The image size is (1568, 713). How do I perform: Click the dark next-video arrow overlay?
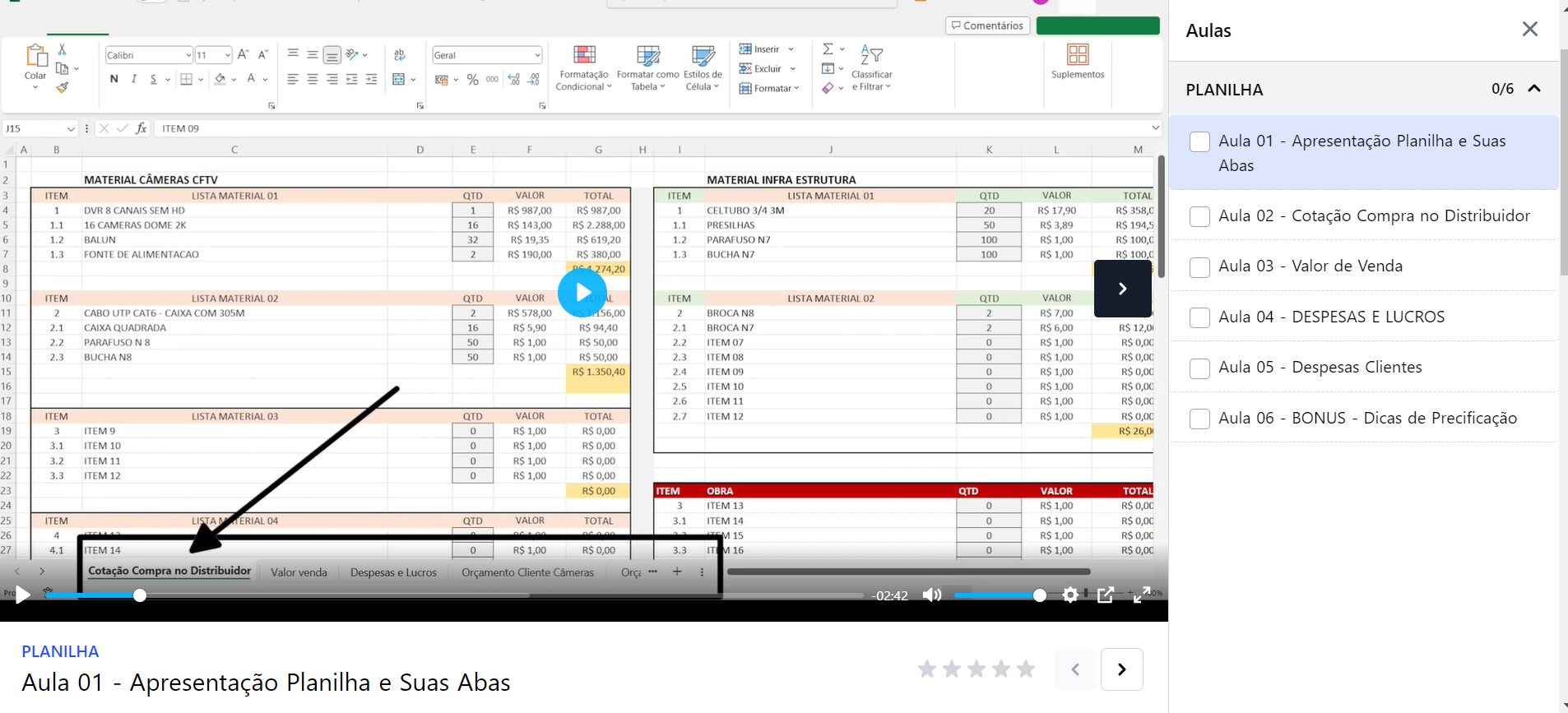(1122, 289)
